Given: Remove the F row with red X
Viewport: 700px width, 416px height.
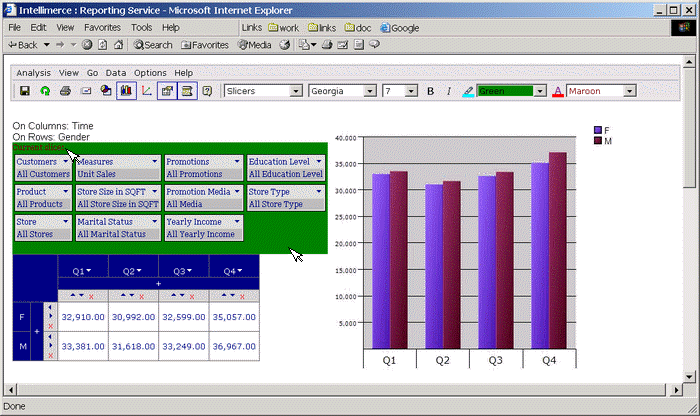Looking at the screenshot, I should pyautogui.click(x=50, y=326).
